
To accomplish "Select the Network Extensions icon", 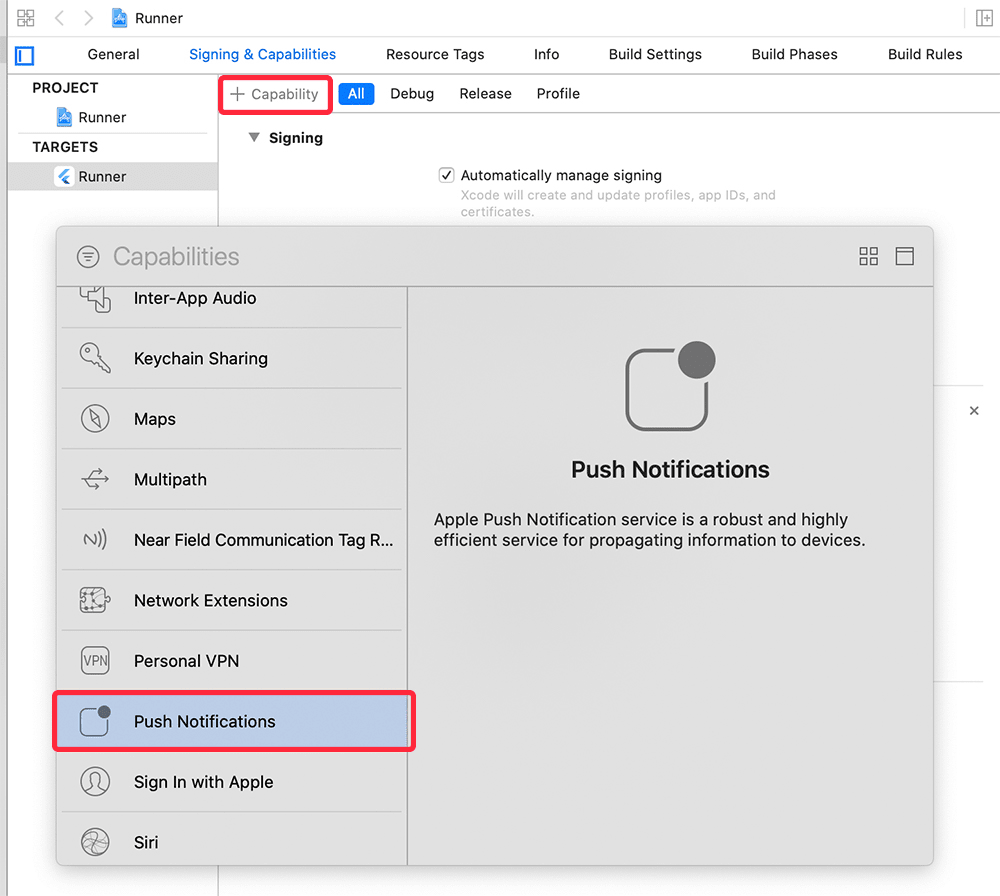I will (x=95, y=600).
